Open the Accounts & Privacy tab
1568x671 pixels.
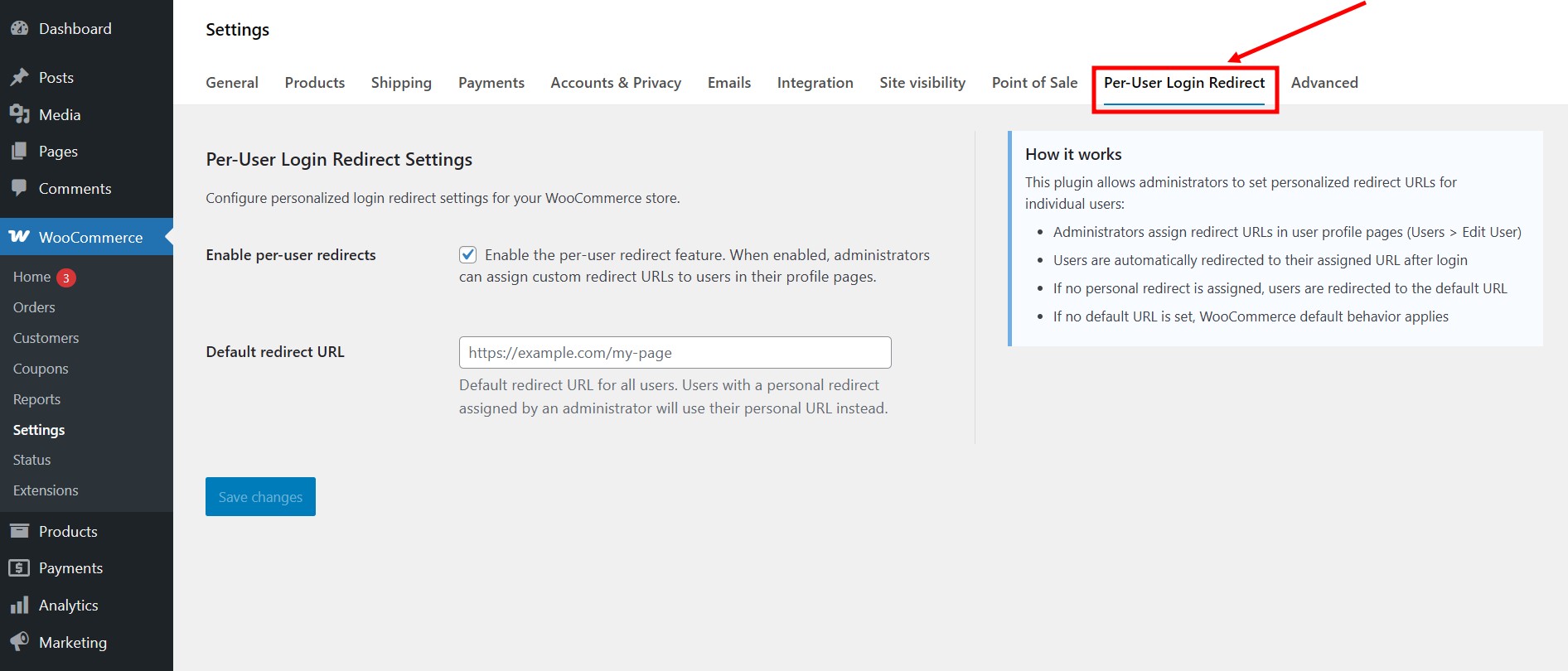point(616,83)
